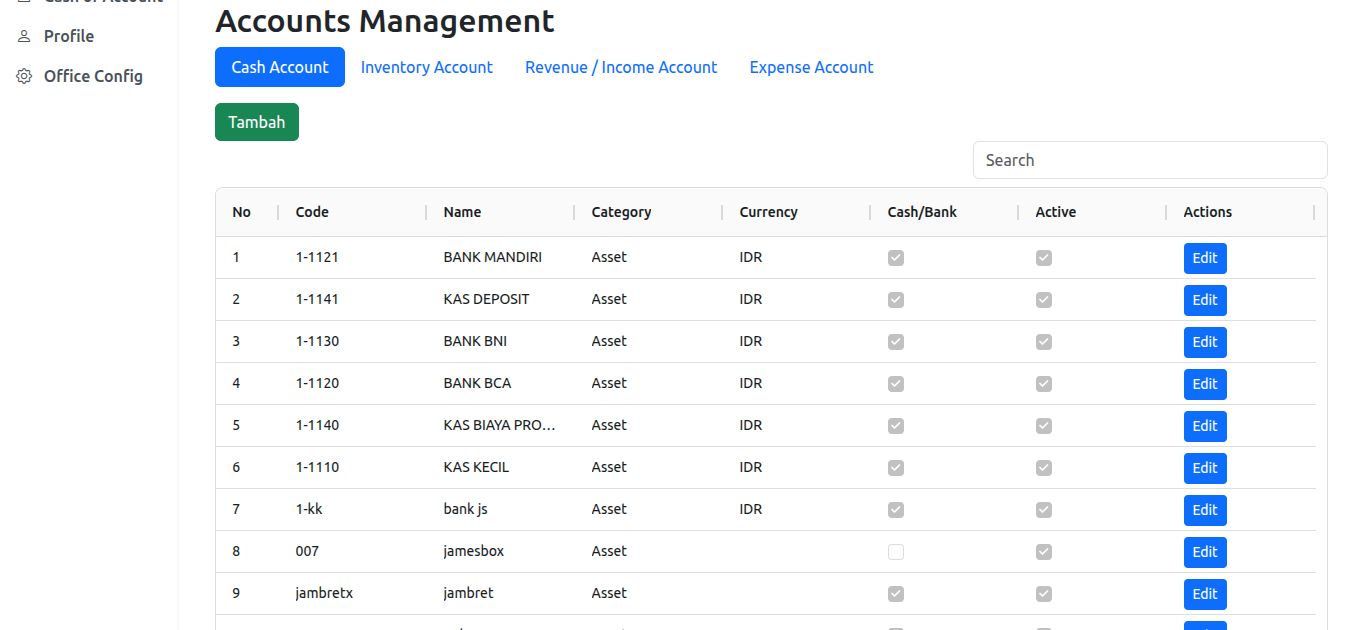1364x630 pixels.
Task: Toggle Active checkbox for BANK MANDIRI
Action: (1044, 258)
